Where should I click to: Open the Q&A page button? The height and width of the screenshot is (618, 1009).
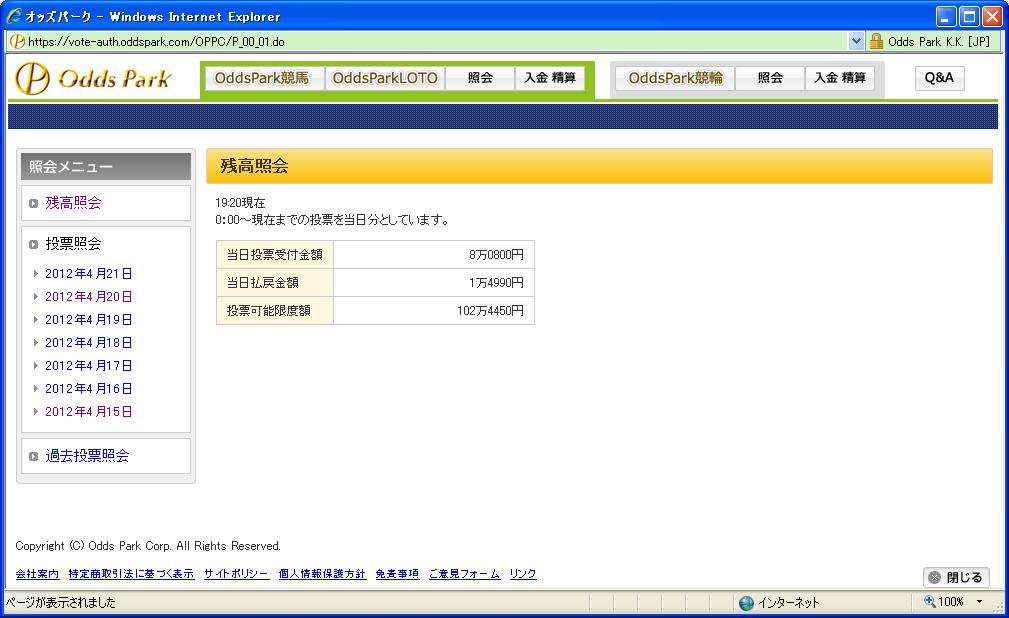940,78
